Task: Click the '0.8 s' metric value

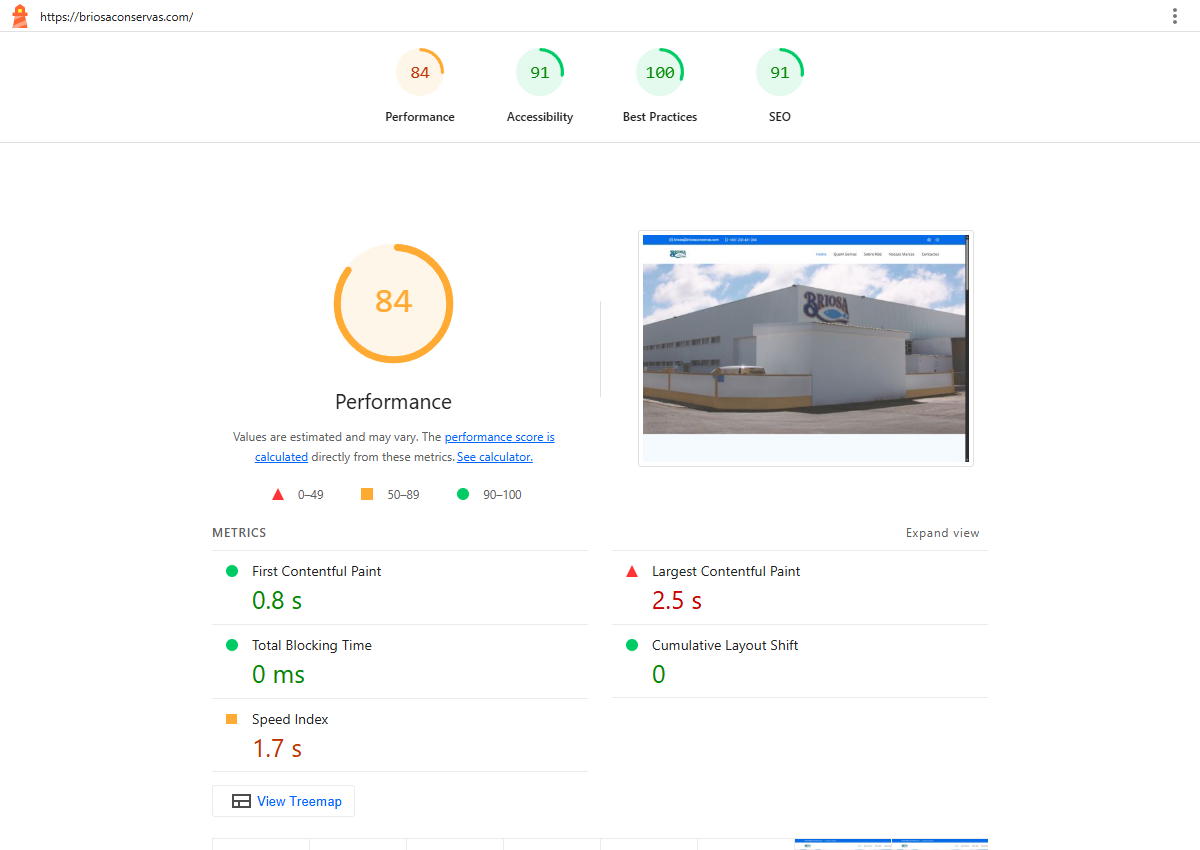Action: pos(277,600)
